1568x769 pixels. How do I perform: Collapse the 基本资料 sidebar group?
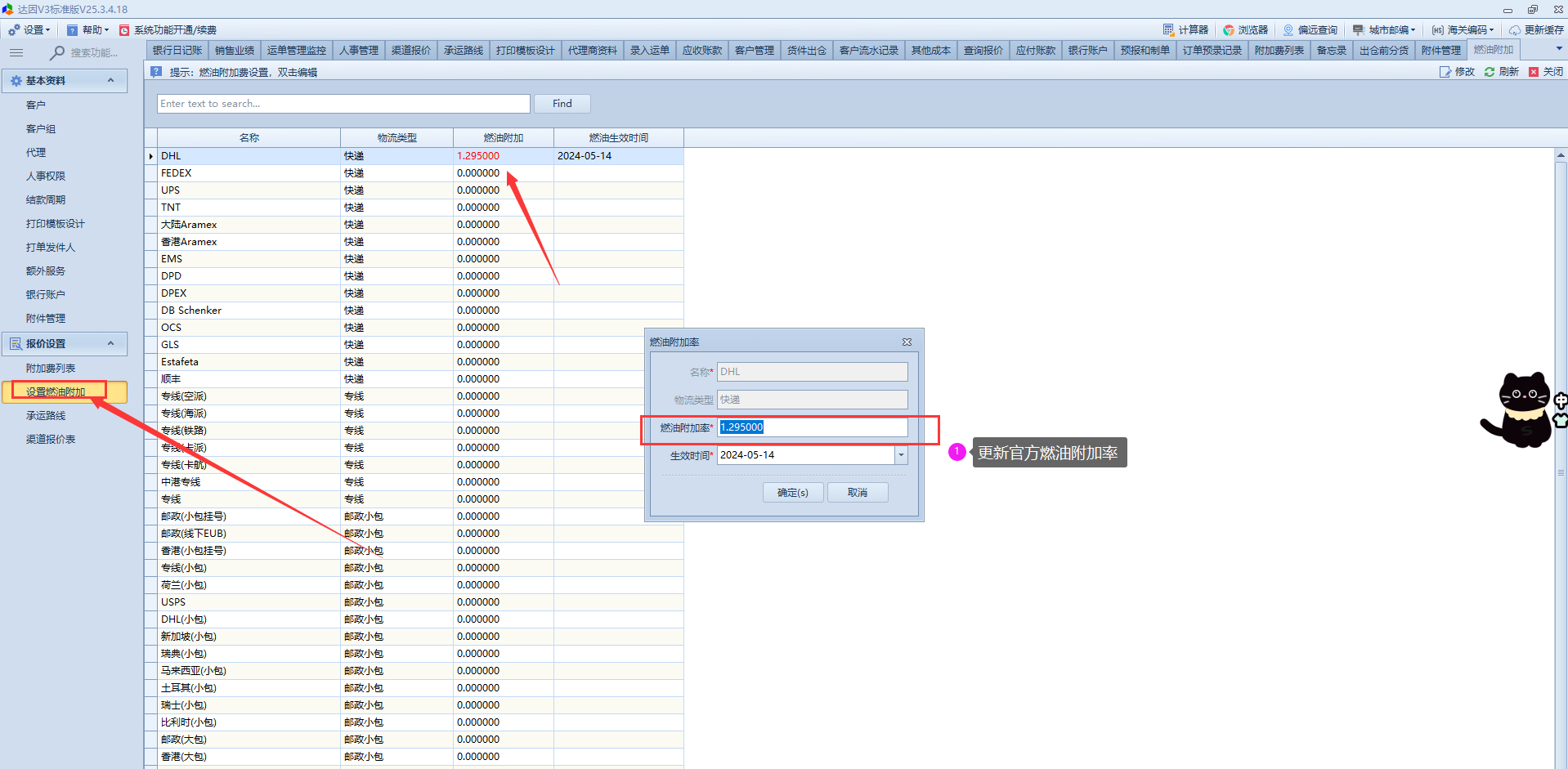(110, 80)
